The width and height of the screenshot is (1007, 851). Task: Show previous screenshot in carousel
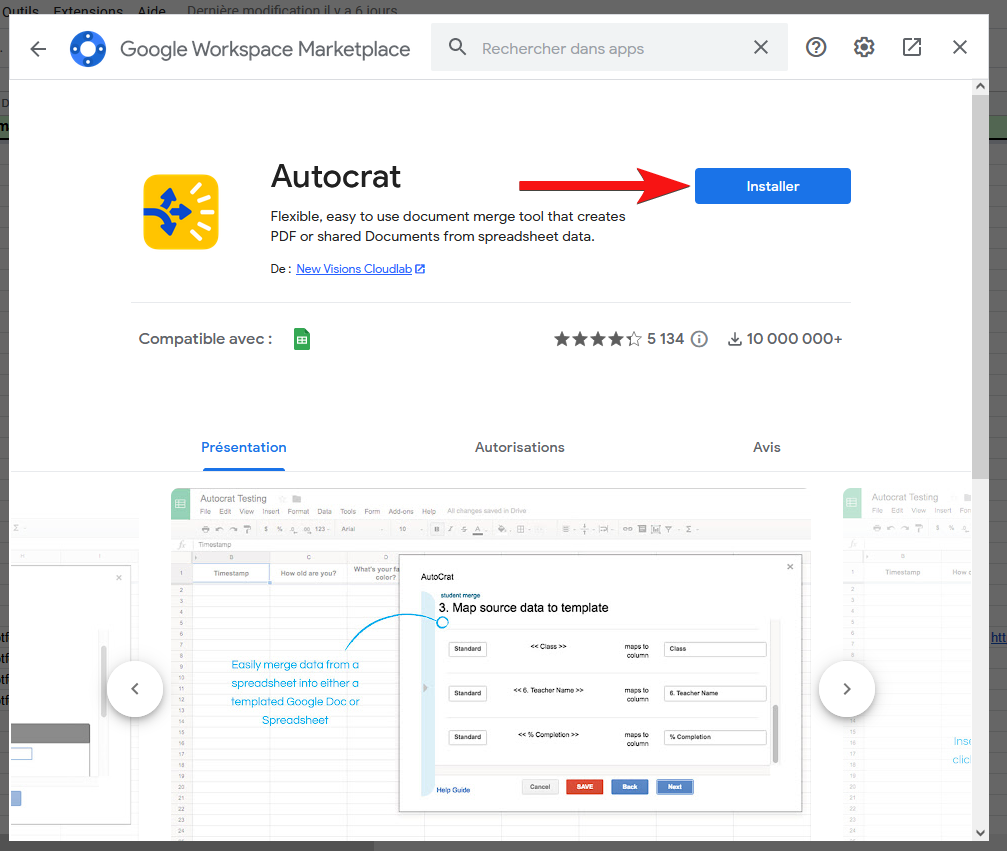click(135, 689)
